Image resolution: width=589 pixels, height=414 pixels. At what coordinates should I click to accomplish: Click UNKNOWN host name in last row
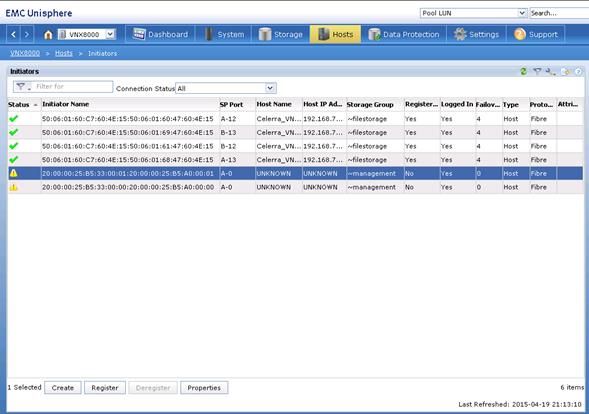point(273,187)
